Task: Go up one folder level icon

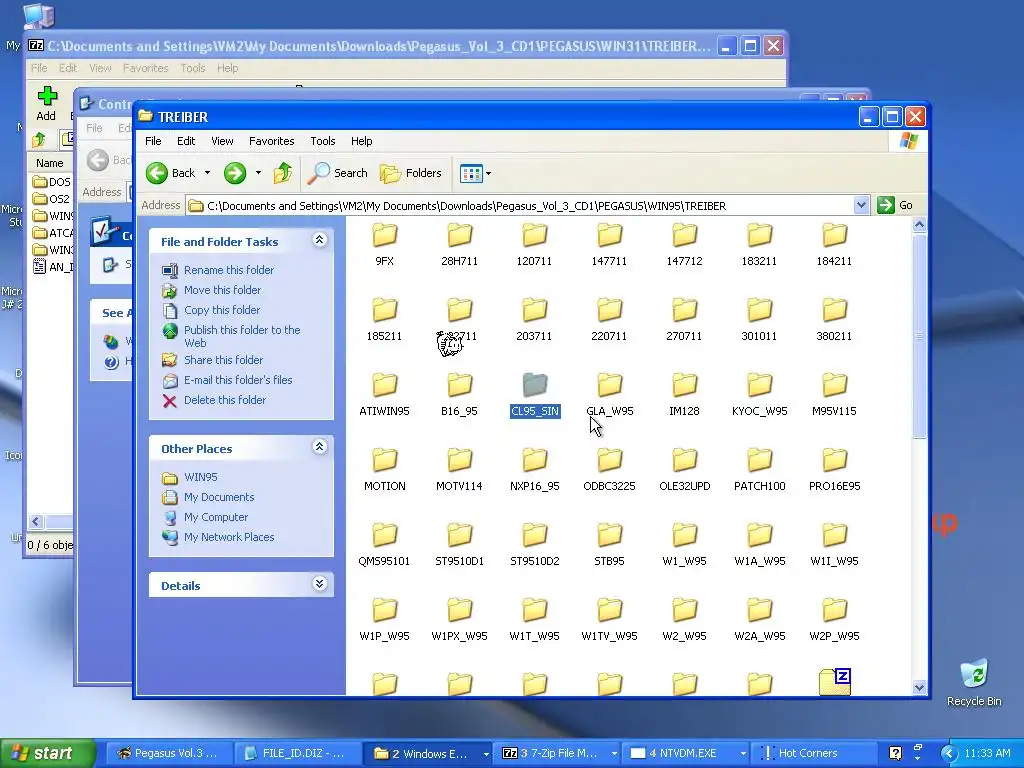Action: [x=283, y=173]
